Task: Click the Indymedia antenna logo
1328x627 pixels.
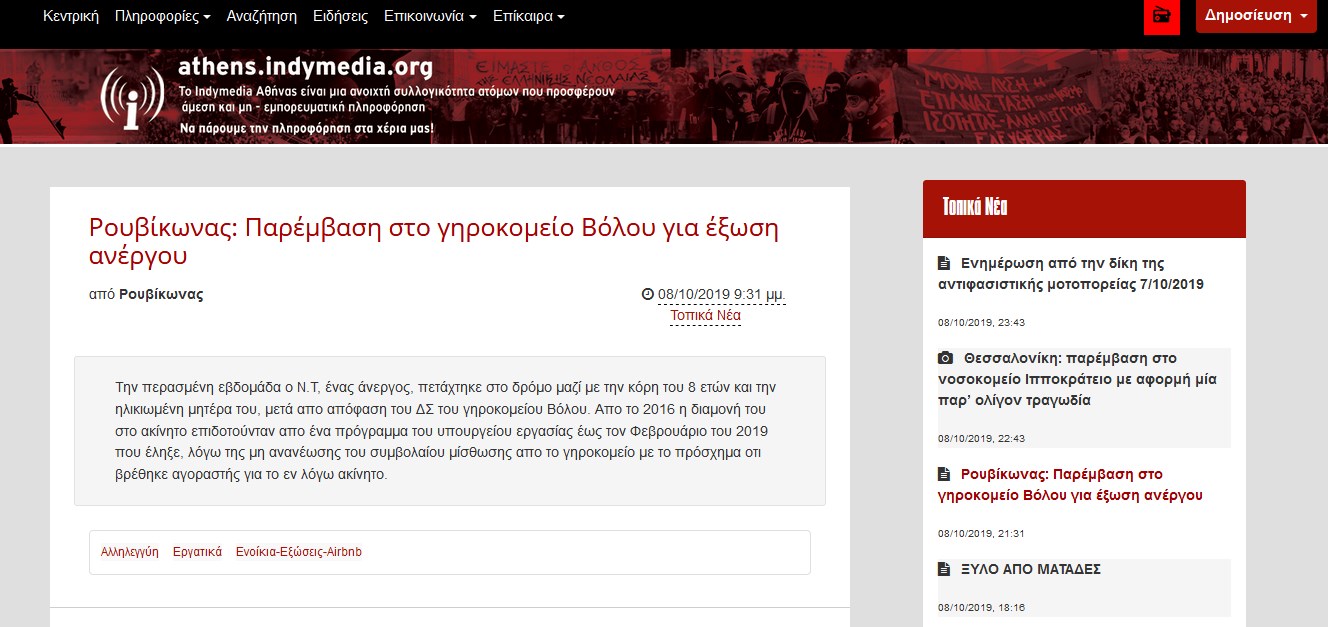Action: click(x=132, y=97)
